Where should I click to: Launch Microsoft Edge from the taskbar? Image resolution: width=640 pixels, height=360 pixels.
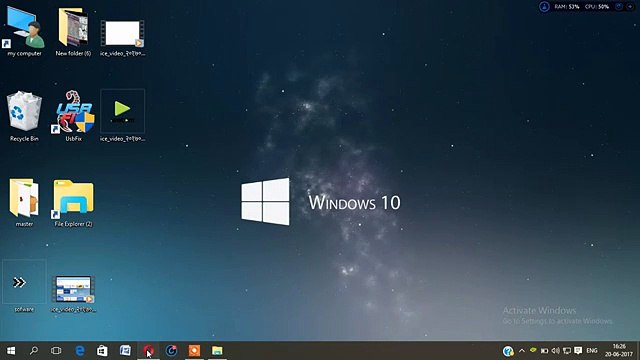tap(80, 351)
